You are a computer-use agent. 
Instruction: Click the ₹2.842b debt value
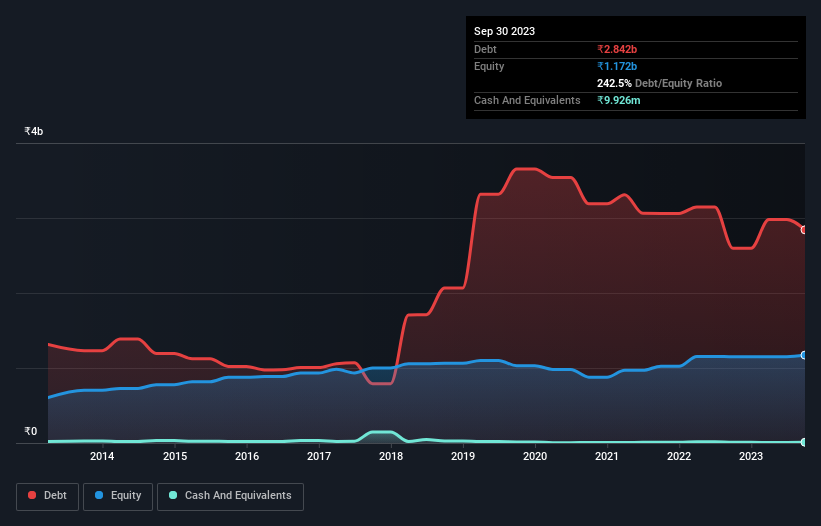[617, 49]
